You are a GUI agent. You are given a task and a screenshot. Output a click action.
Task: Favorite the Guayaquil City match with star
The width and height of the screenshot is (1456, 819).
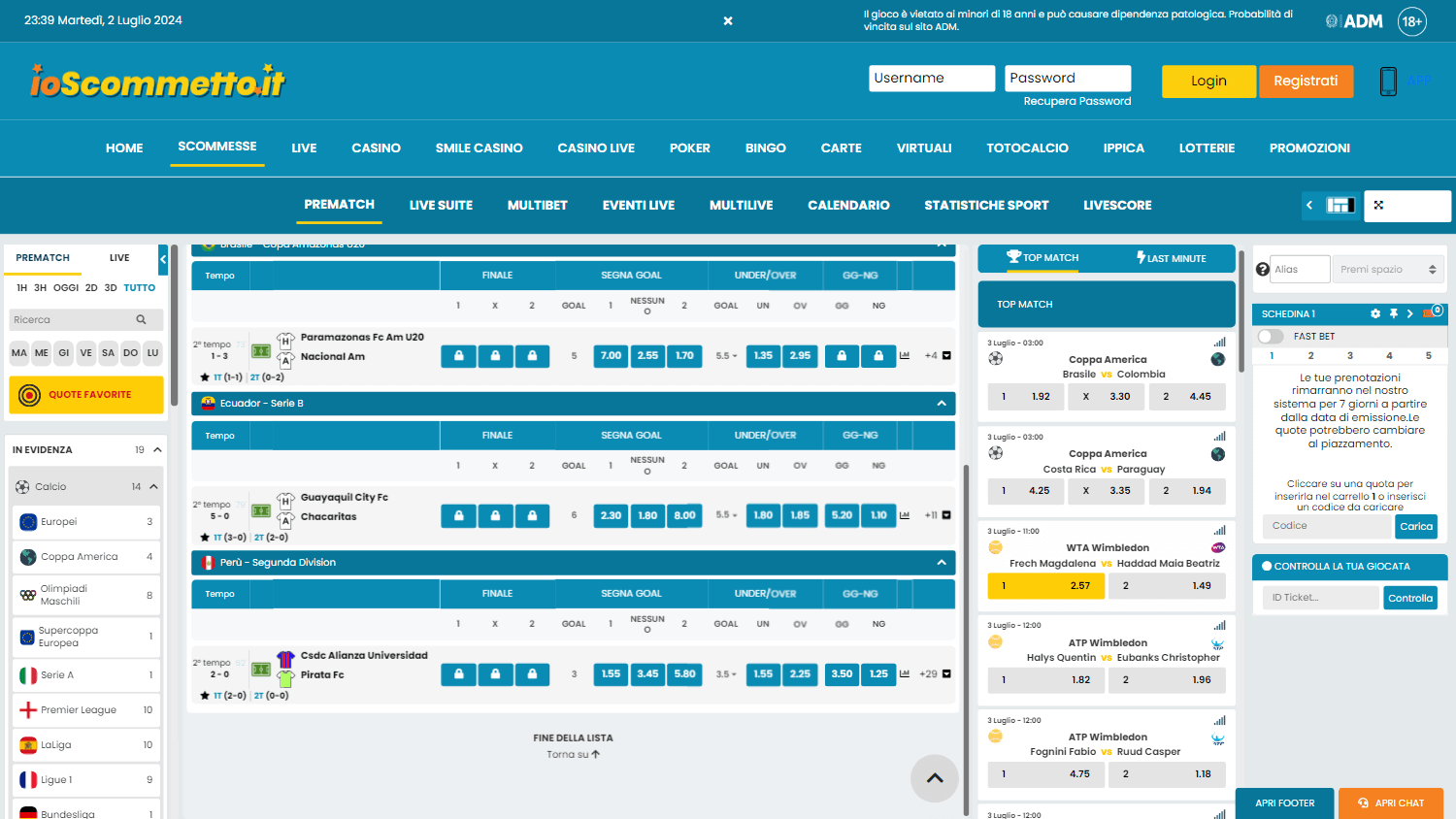click(x=204, y=537)
